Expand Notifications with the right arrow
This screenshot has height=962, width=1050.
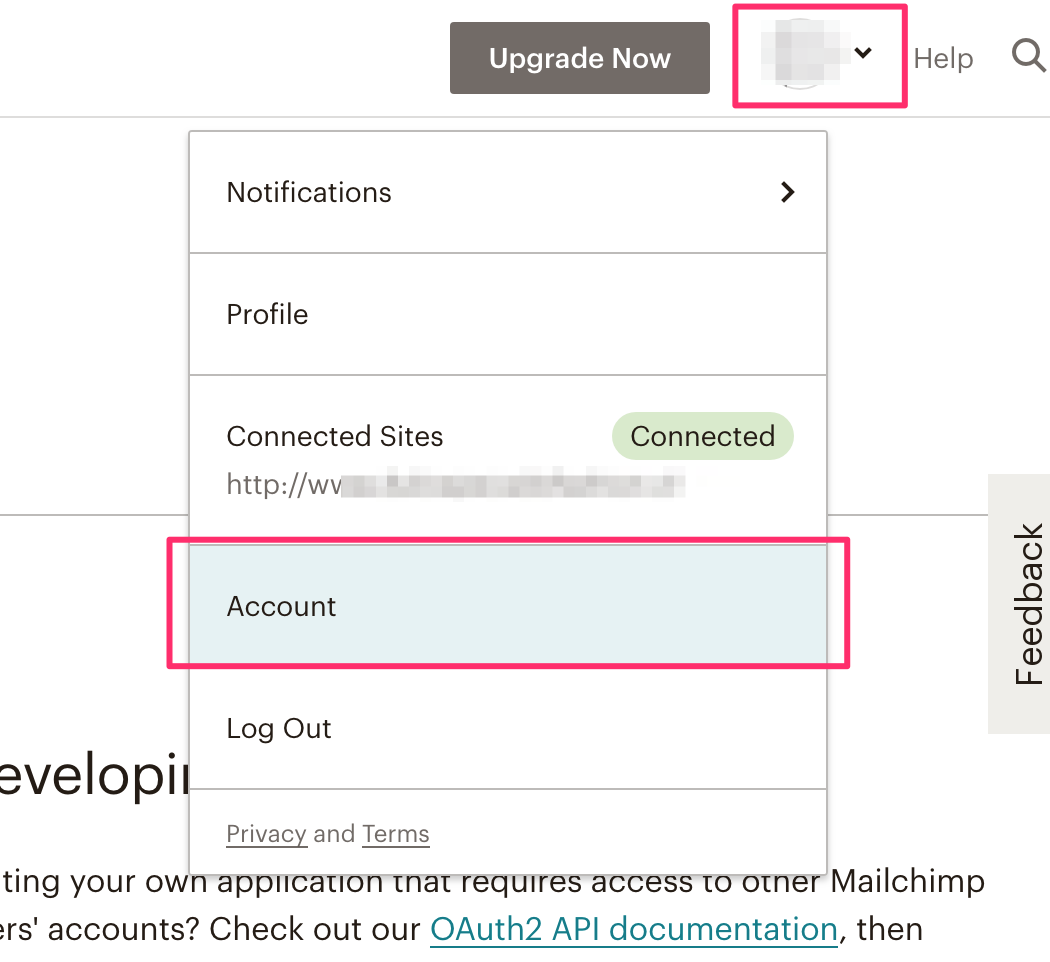click(788, 192)
